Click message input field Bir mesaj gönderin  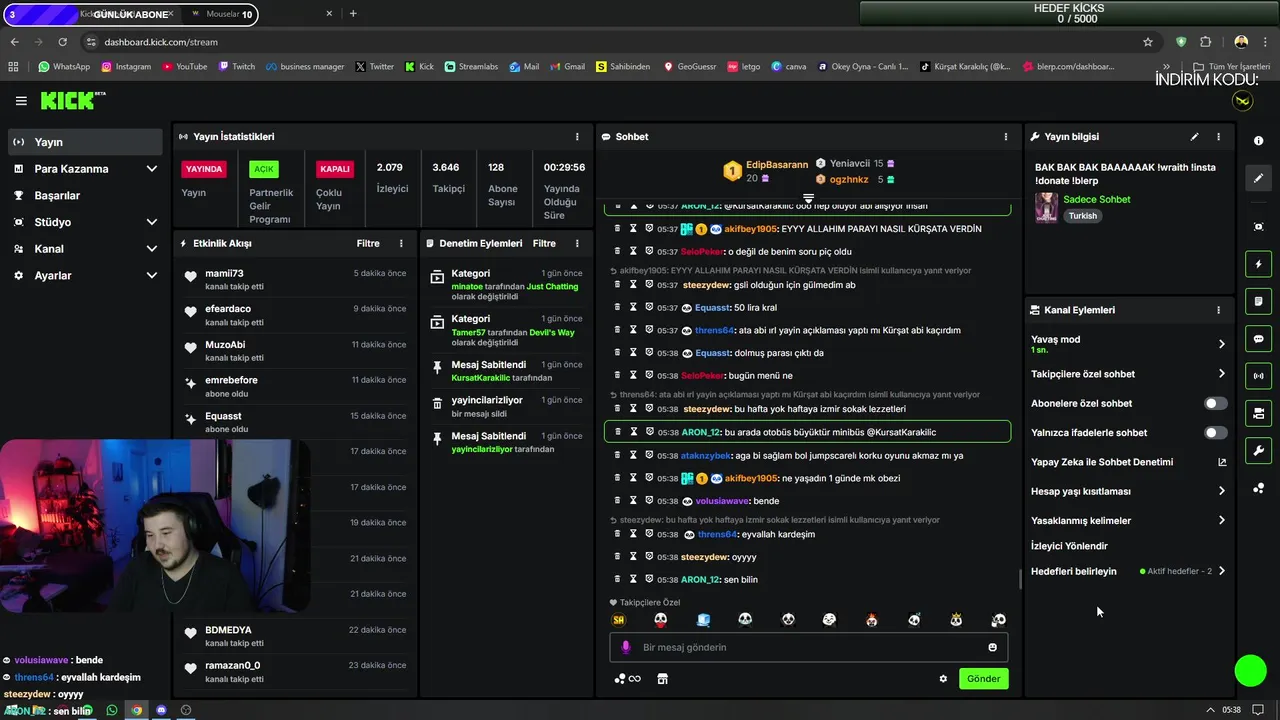[x=810, y=647]
